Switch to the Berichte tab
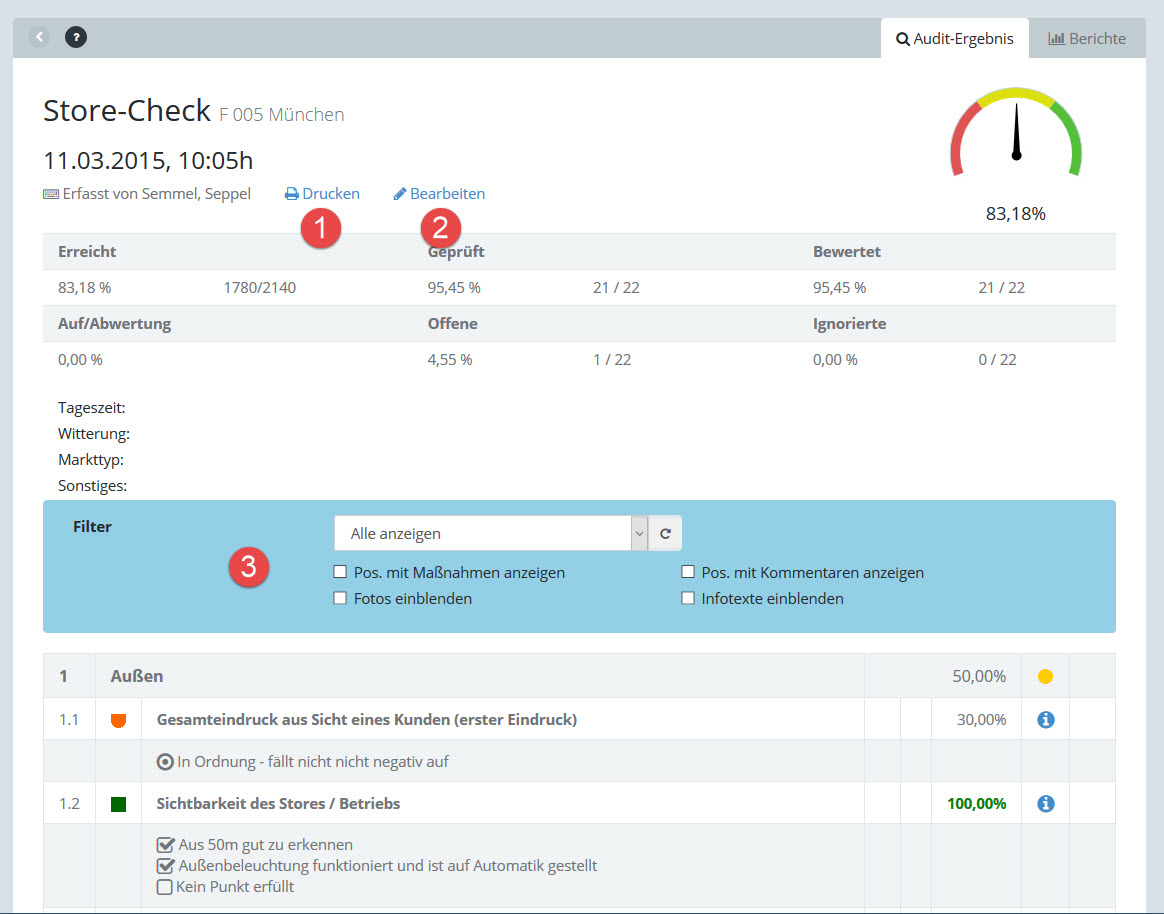1164x914 pixels. coord(1086,39)
